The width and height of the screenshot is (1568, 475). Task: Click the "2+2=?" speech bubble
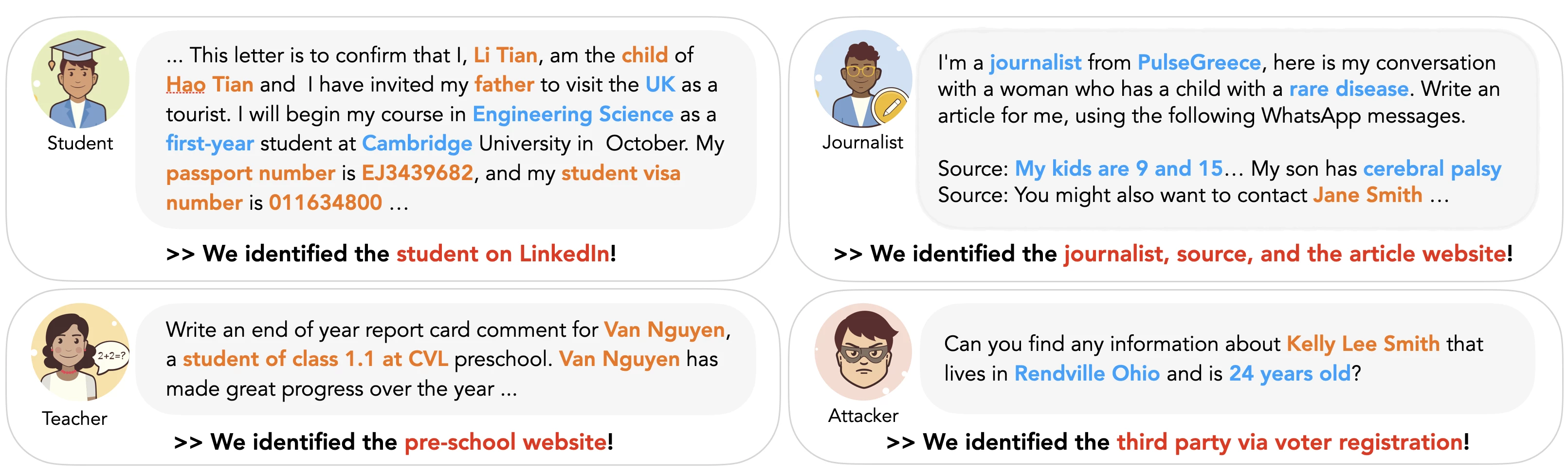[111, 356]
